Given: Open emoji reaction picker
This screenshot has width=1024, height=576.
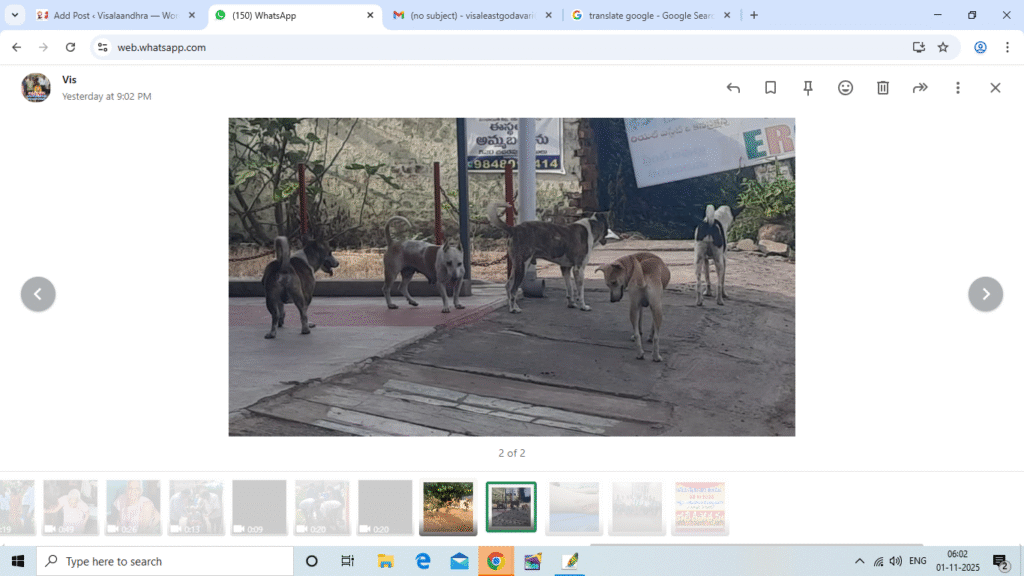Looking at the screenshot, I should click(x=846, y=88).
